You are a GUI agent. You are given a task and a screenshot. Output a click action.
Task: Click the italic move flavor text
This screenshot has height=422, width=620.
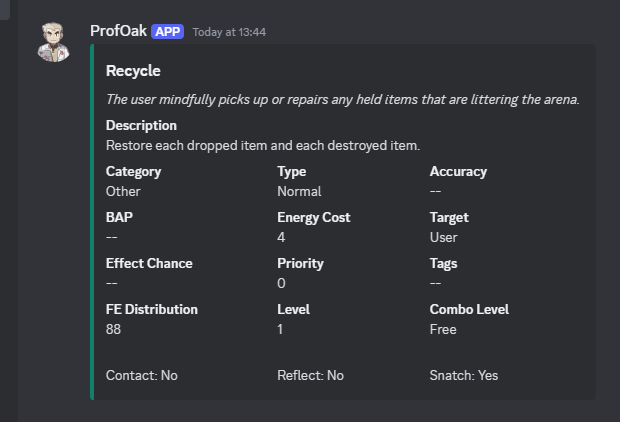(x=342, y=99)
